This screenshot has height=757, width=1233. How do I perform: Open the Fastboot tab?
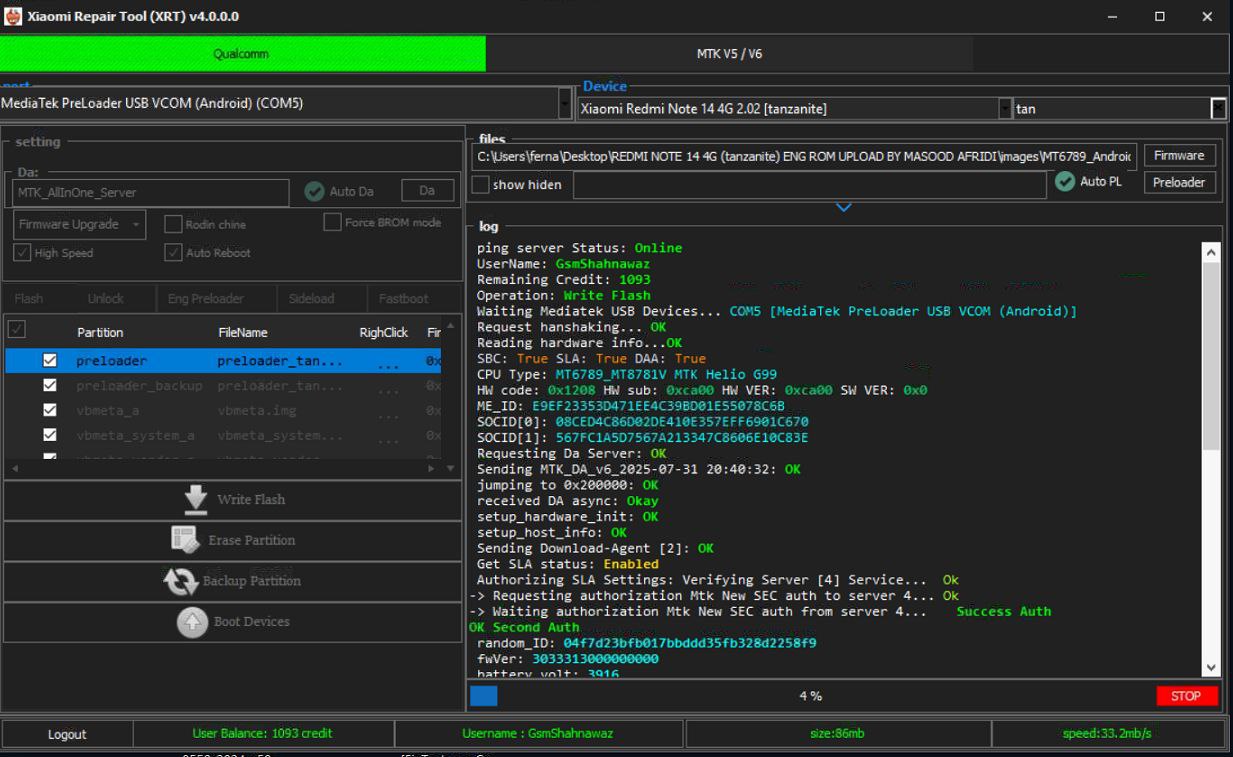click(x=404, y=298)
